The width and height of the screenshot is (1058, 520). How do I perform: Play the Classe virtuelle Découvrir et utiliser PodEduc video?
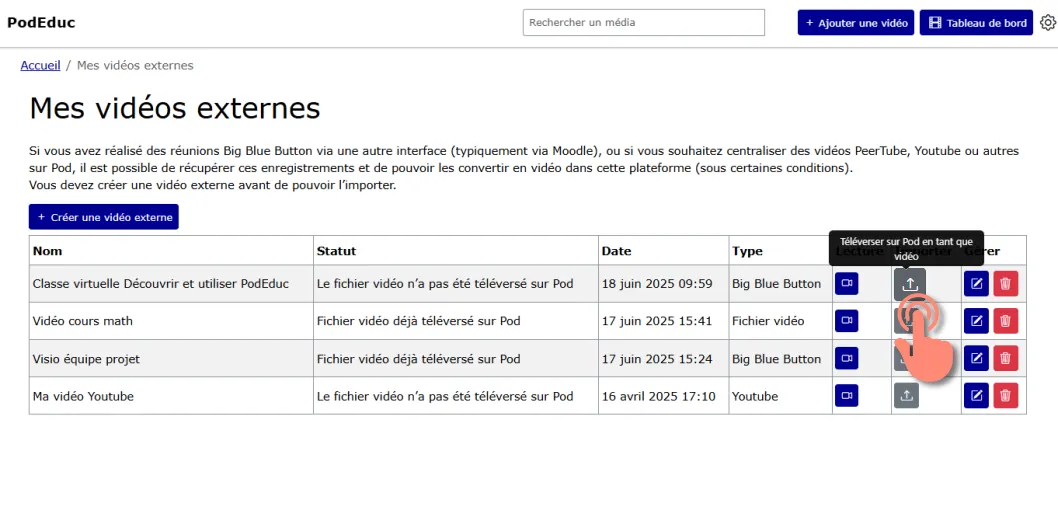(x=846, y=284)
